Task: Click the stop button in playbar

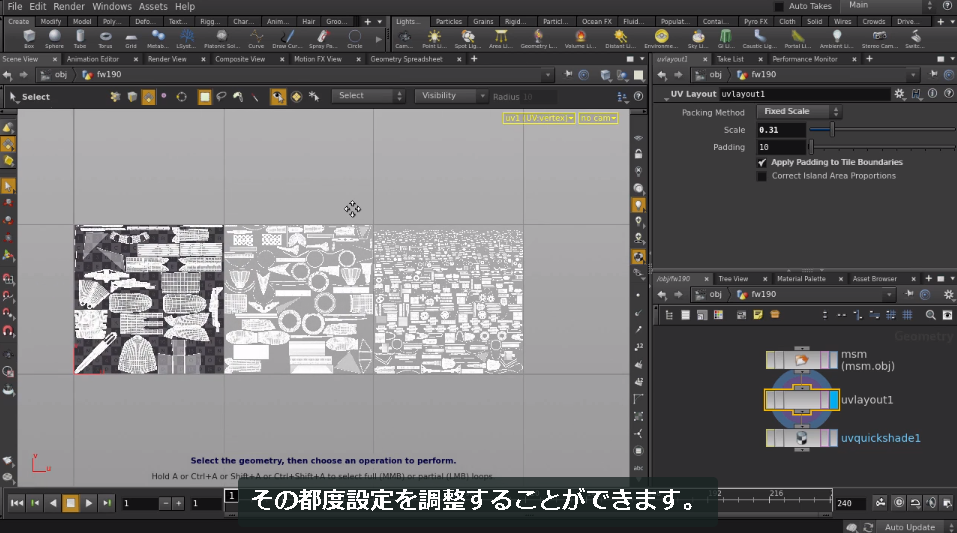Action: click(71, 503)
